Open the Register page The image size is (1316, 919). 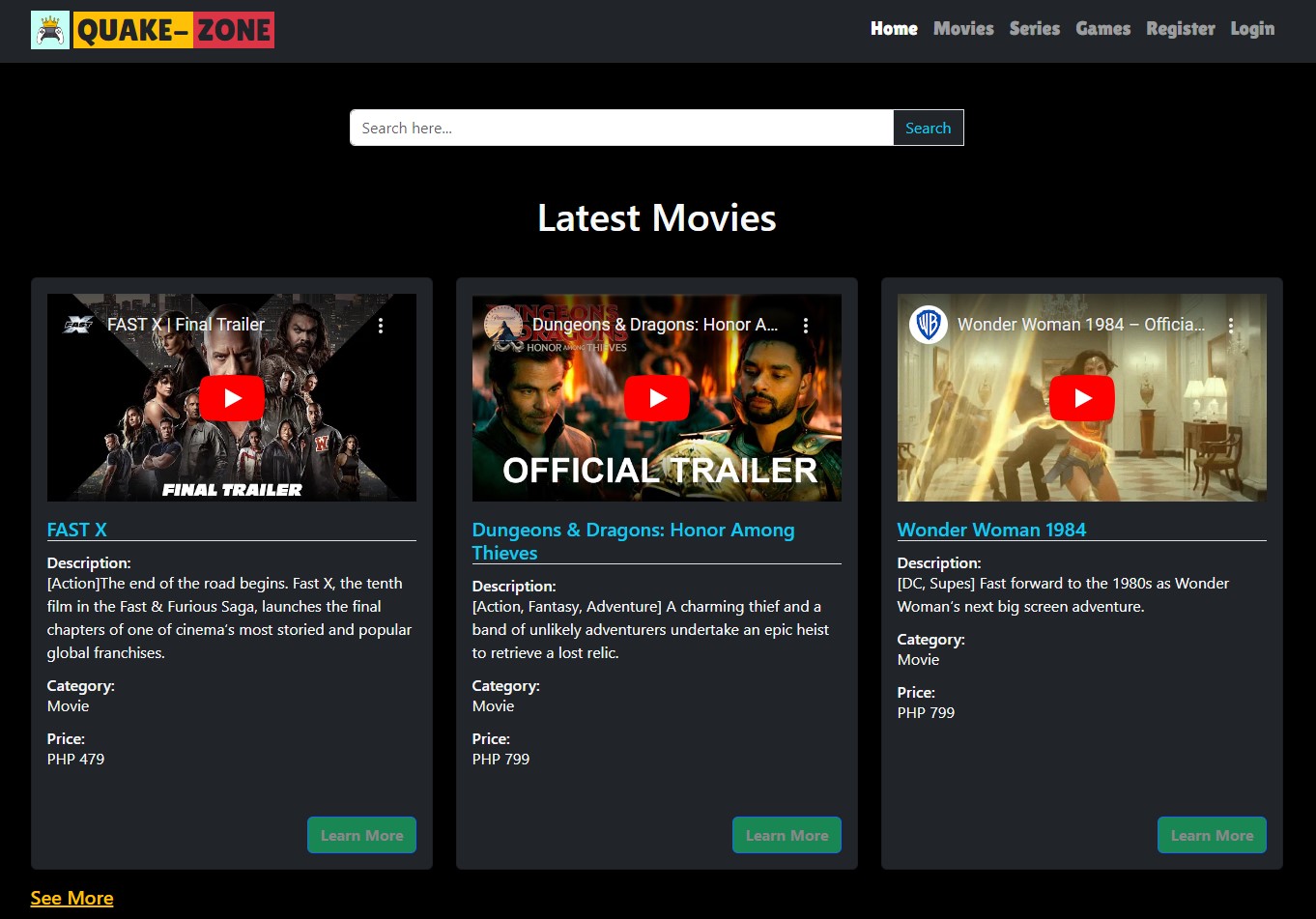(x=1181, y=29)
